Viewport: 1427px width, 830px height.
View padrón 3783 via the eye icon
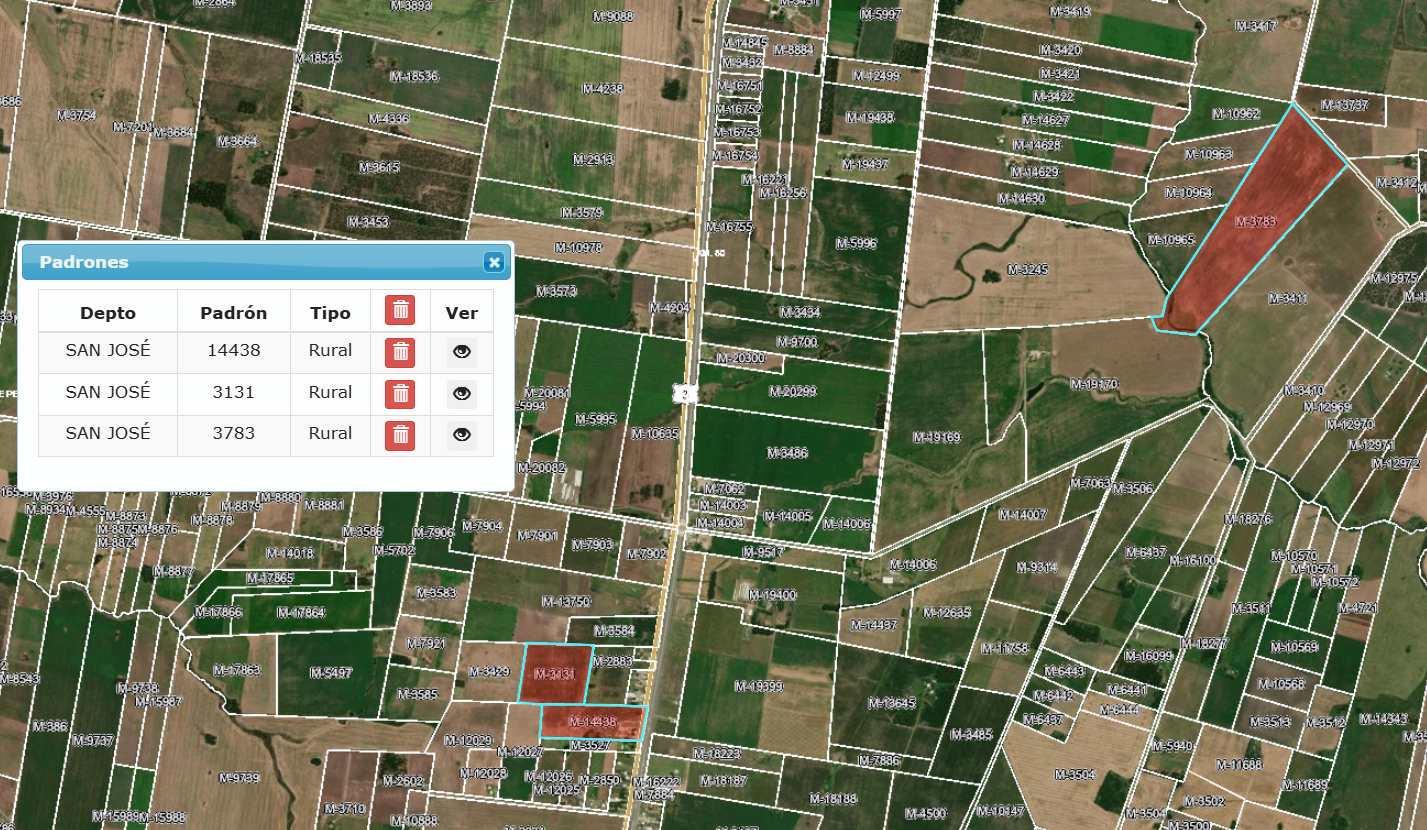(x=461, y=434)
